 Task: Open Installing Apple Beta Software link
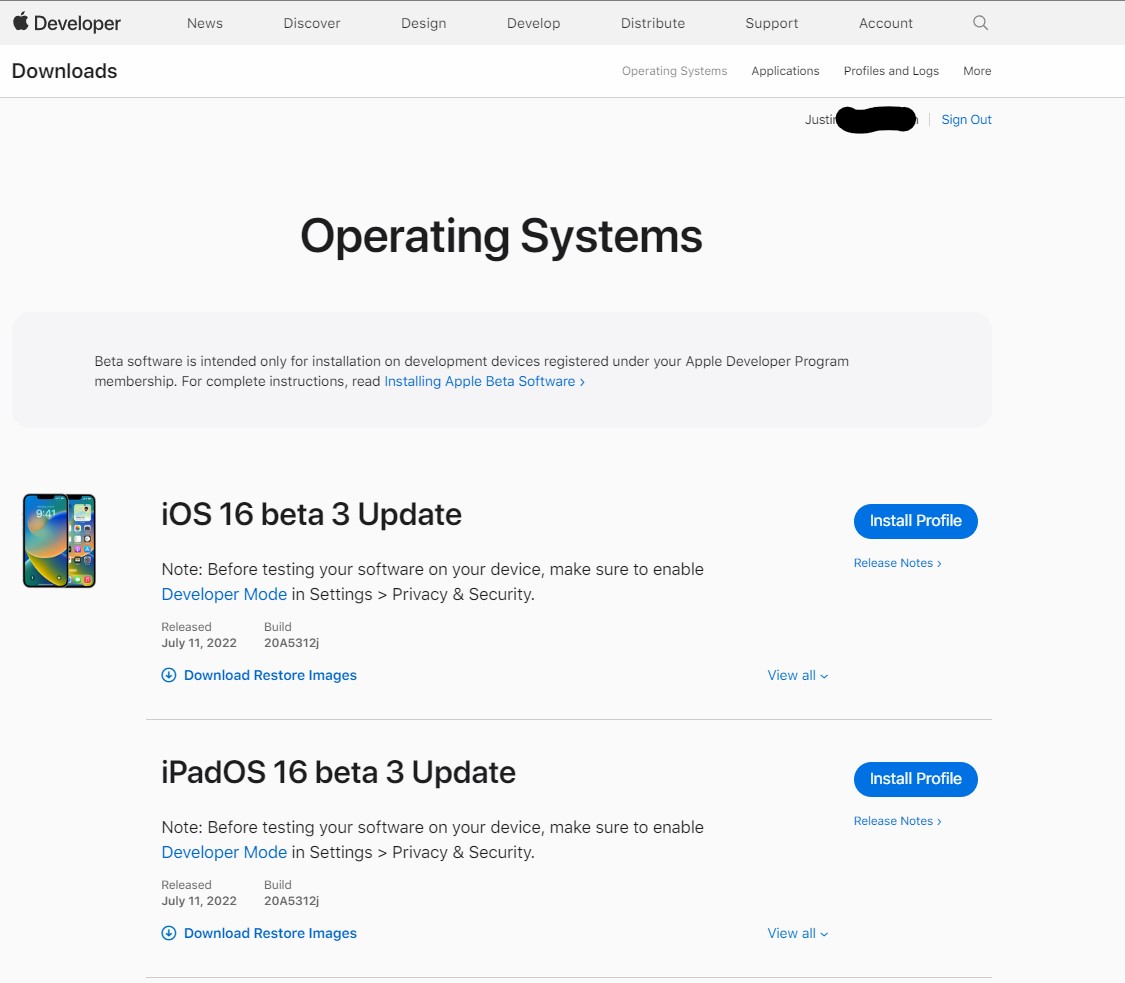point(484,382)
